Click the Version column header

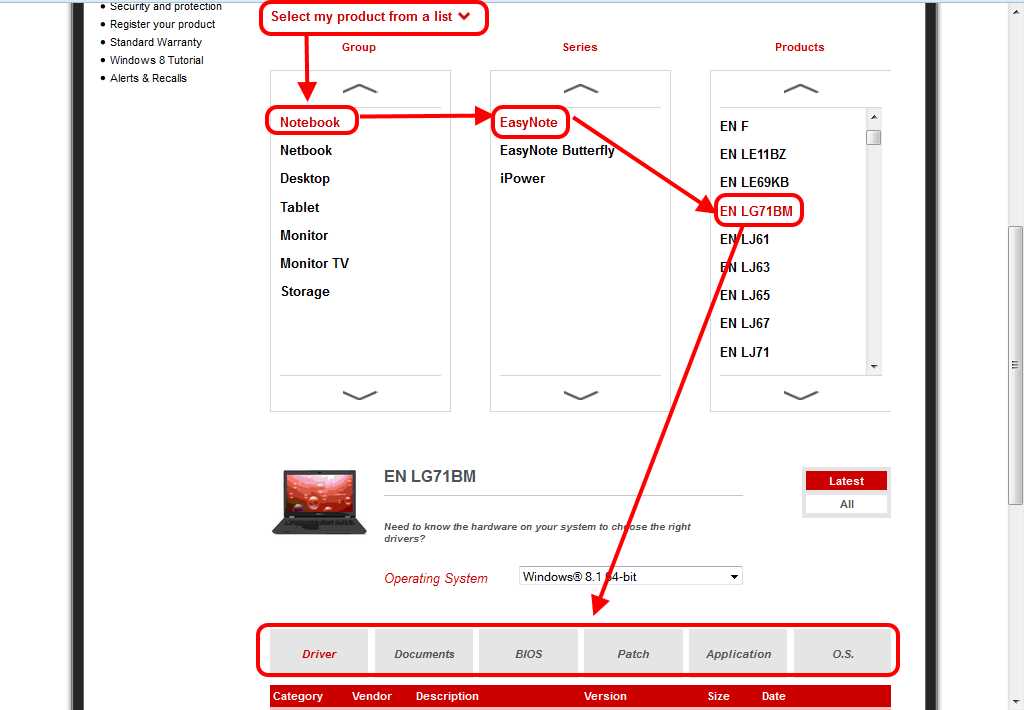click(x=605, y=696)
